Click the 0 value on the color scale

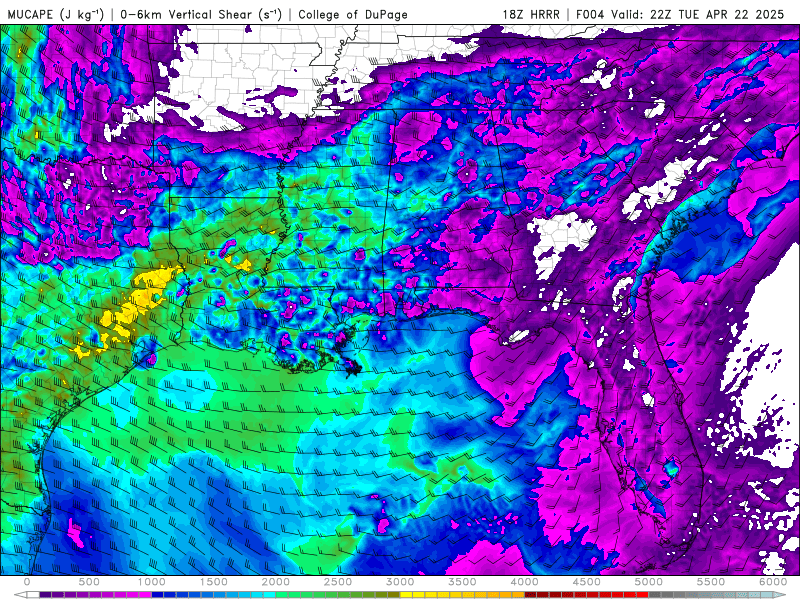(x=27, y=582)
